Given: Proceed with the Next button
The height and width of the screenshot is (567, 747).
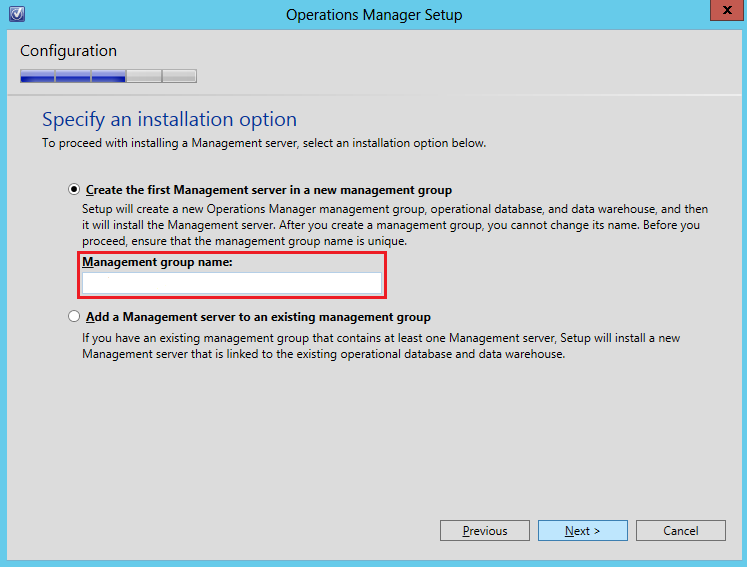Looking at the screenshot, I should (x=583, y=530).
